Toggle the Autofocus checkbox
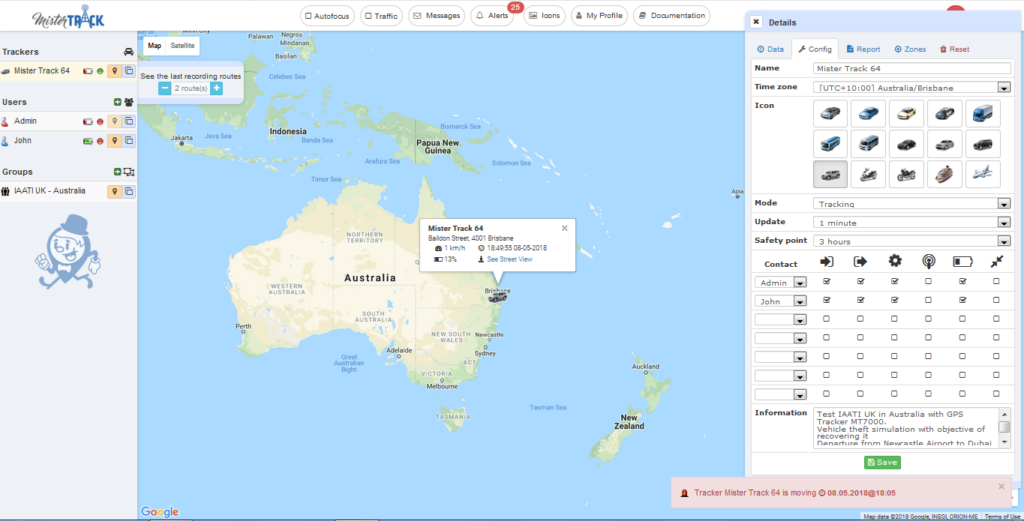This screenshot has height=521, width=1024. pos(308,16)
